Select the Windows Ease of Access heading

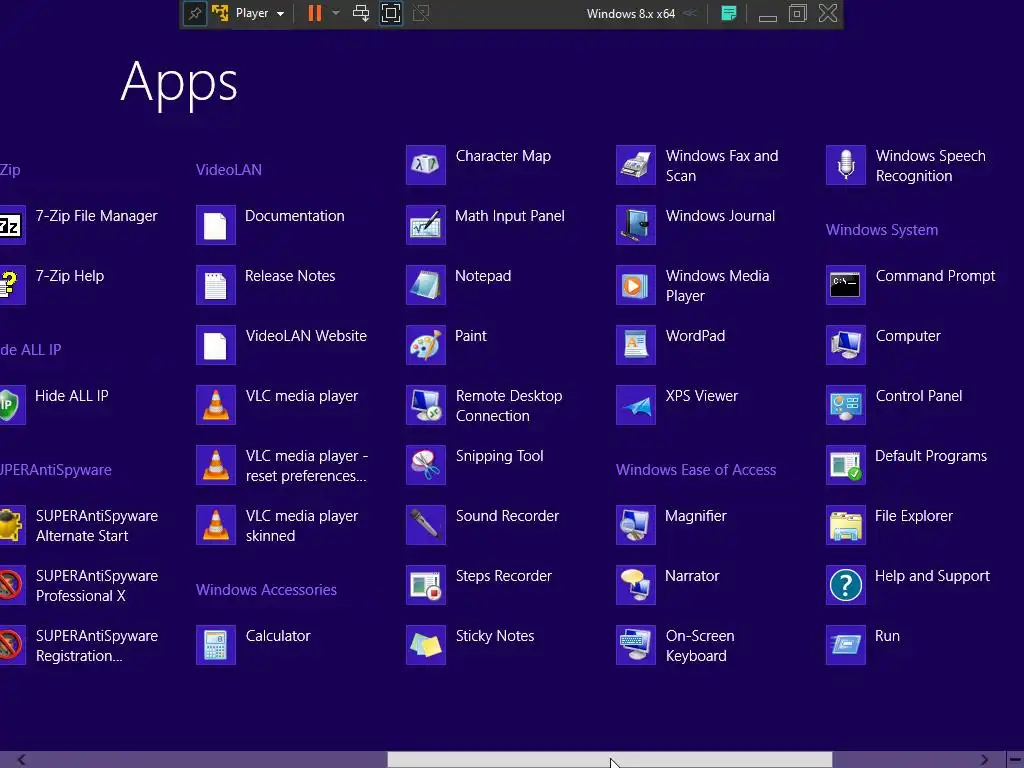pyautogui.click(x=696, y=470)
